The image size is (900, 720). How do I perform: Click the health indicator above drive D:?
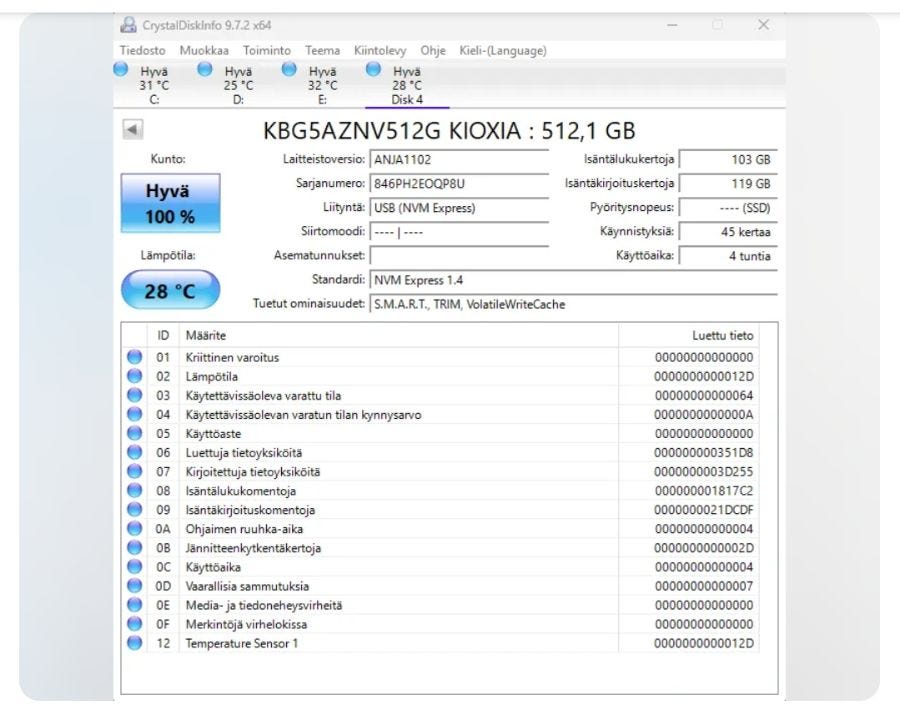click(205, 68)
